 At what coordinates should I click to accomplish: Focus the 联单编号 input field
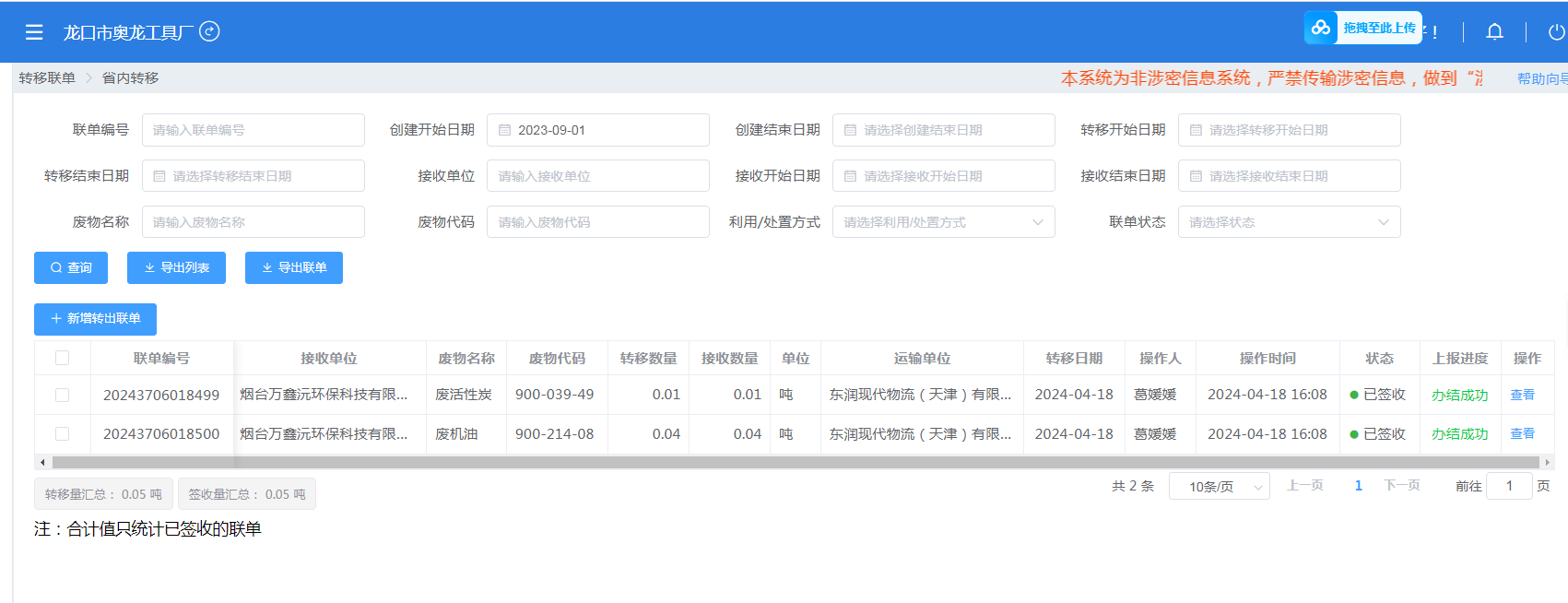253,130
